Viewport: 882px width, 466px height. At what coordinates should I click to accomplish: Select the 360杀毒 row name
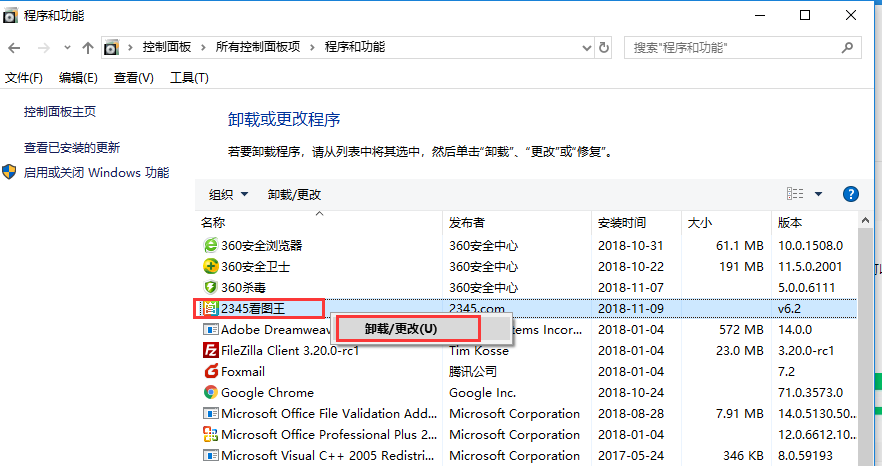(243, 288)
